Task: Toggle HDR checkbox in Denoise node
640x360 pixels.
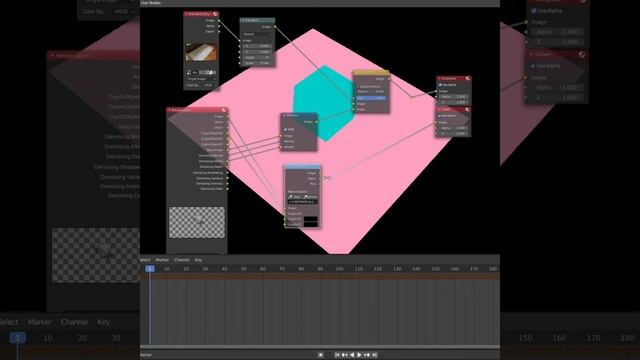Action: point(285,129)
